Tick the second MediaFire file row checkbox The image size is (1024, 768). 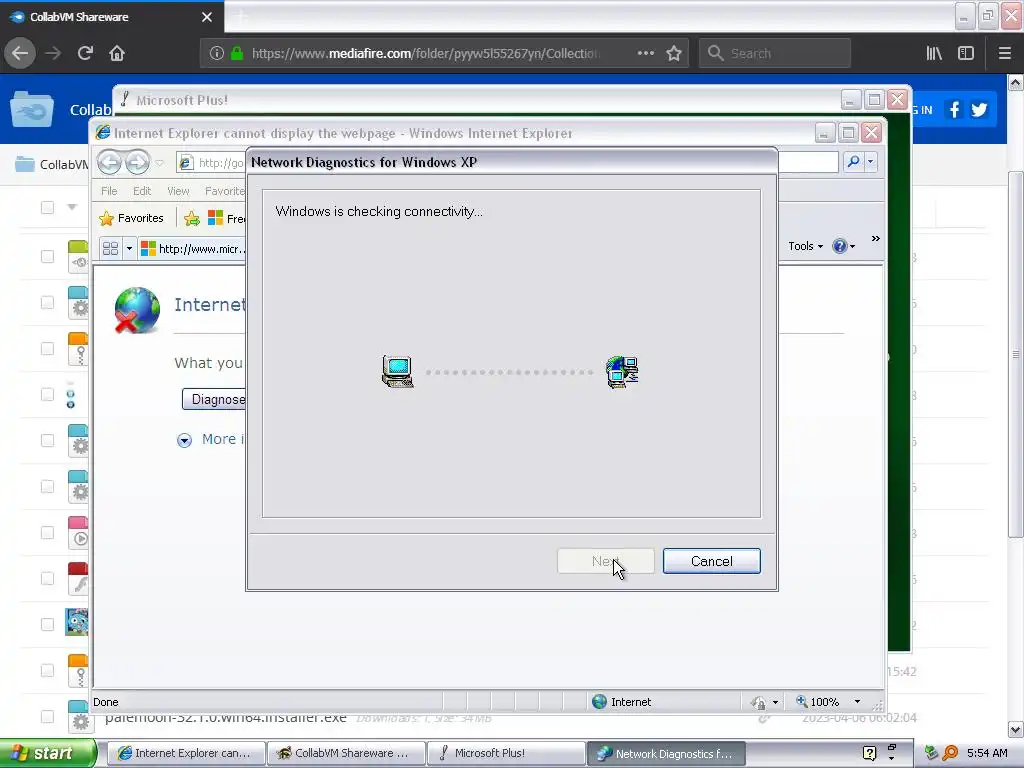pos(47,302)
